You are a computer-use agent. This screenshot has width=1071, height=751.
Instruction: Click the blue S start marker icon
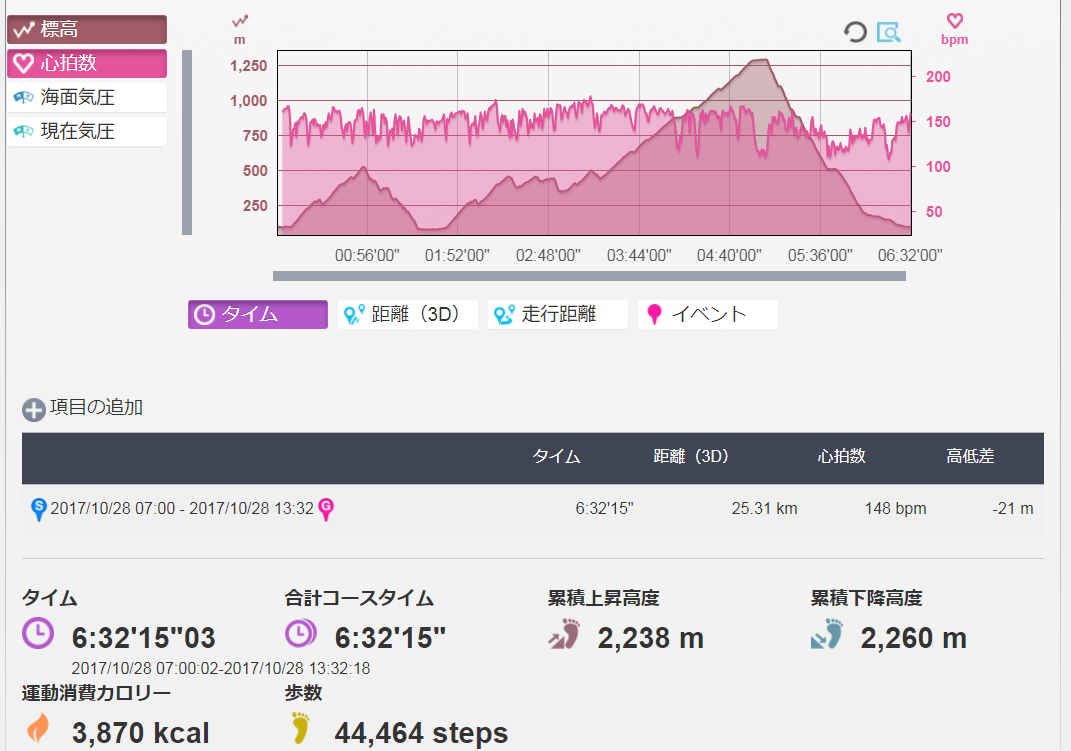[x=39, y=509]
